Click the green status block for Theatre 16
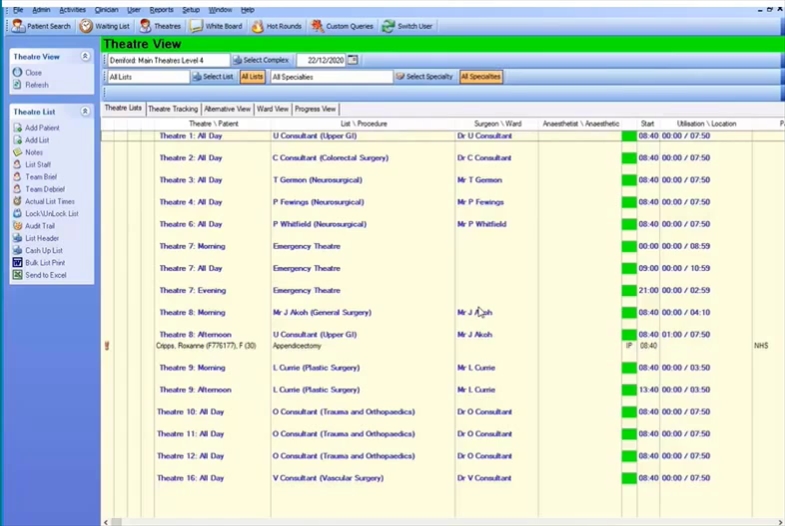 point(629,478)
